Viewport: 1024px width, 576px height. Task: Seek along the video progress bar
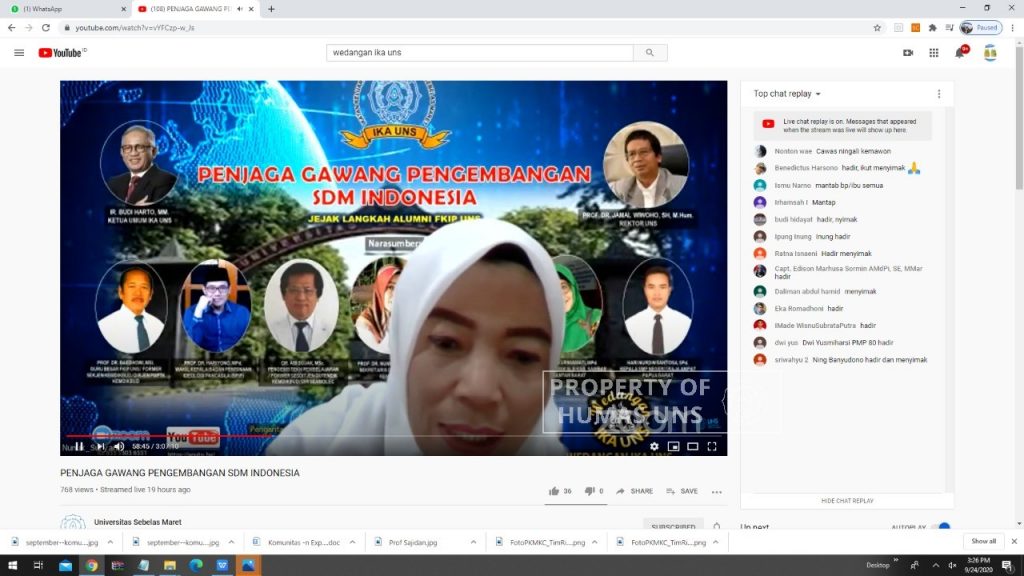coord(393,436)
